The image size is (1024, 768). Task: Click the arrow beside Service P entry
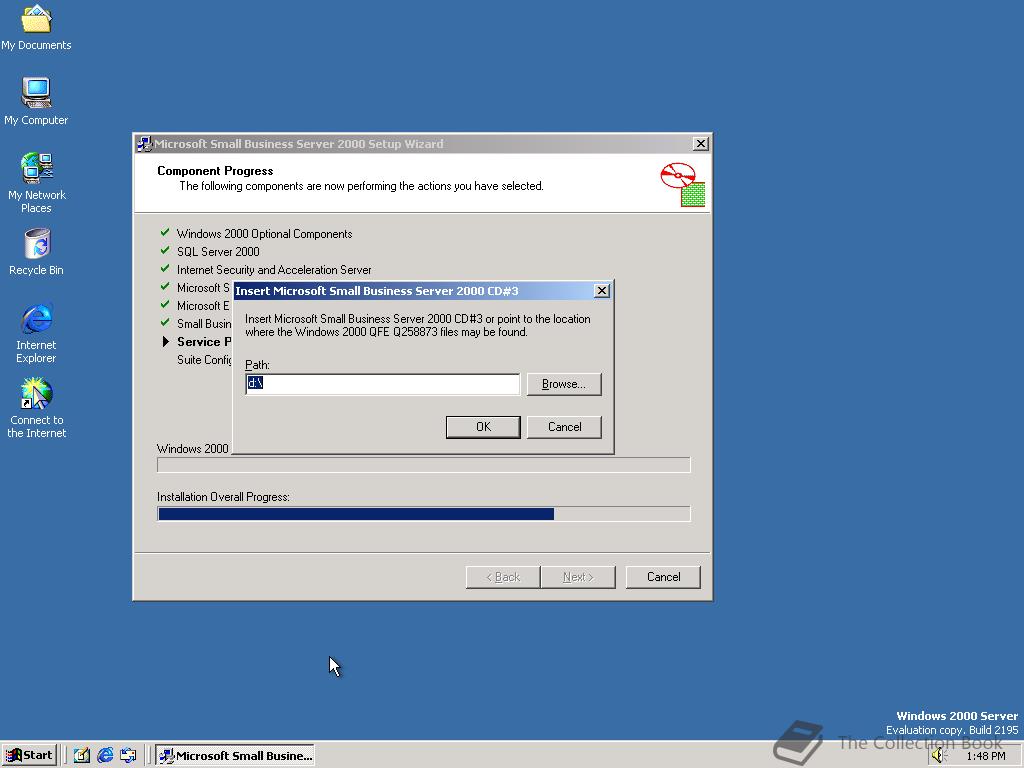(x=166, y=342)
